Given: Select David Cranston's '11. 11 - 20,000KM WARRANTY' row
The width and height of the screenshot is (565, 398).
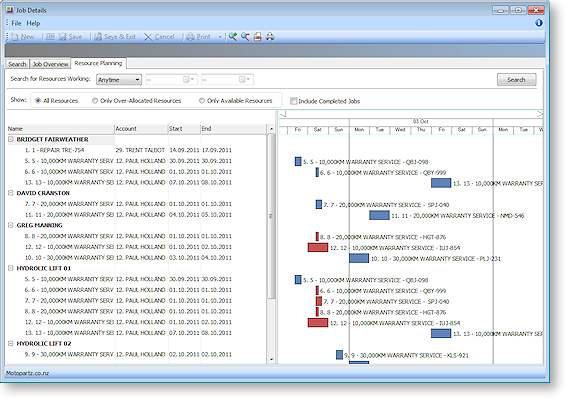Looking at the screenshot, I should [x=137, y=215].
